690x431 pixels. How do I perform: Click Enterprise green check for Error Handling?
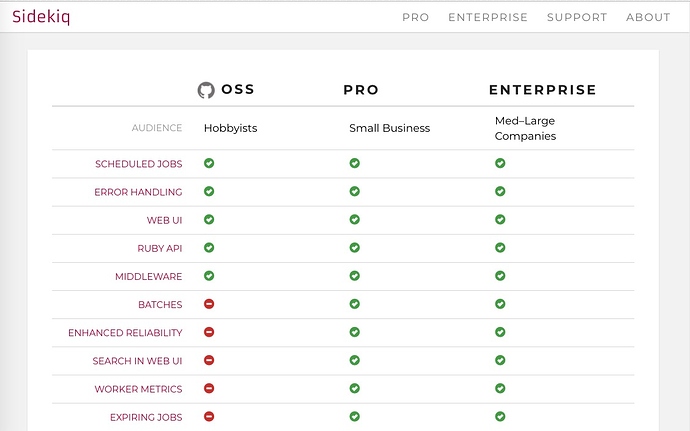(x=500, y=192)
